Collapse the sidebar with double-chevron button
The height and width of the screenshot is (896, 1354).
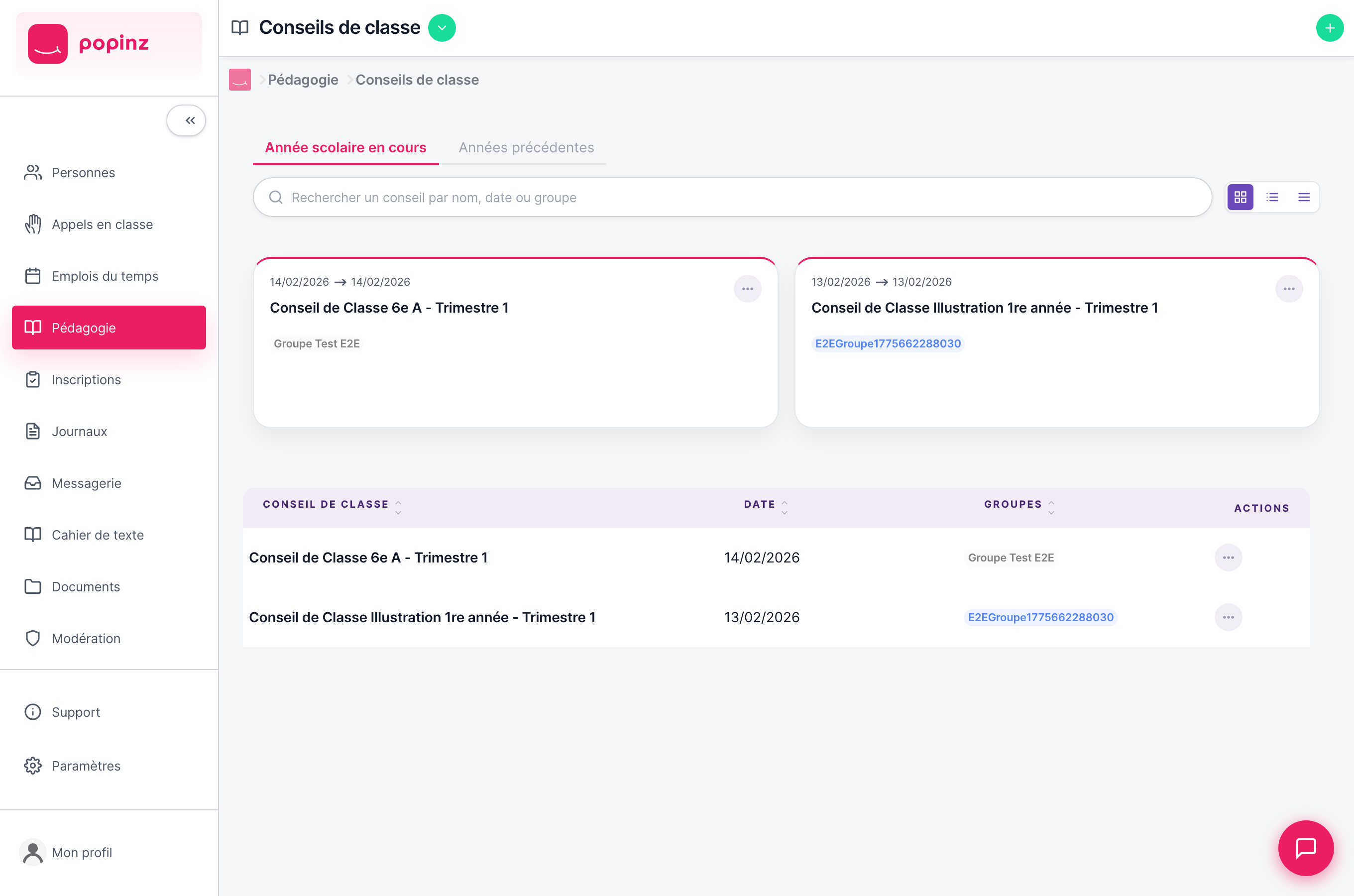tap(186, 120)
